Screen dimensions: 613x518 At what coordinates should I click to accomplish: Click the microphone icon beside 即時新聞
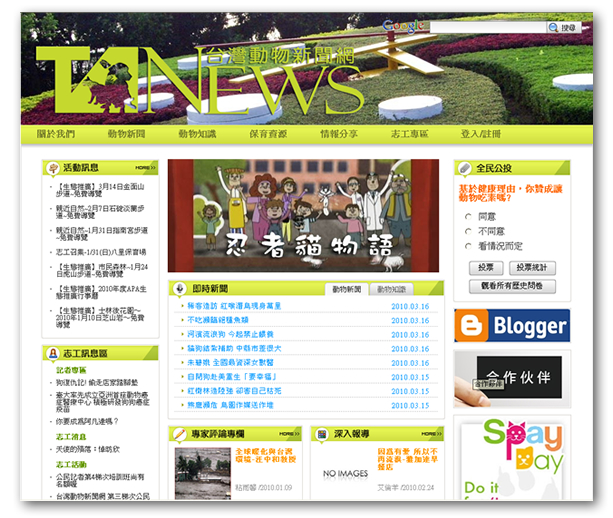click(x=179, y=289)
